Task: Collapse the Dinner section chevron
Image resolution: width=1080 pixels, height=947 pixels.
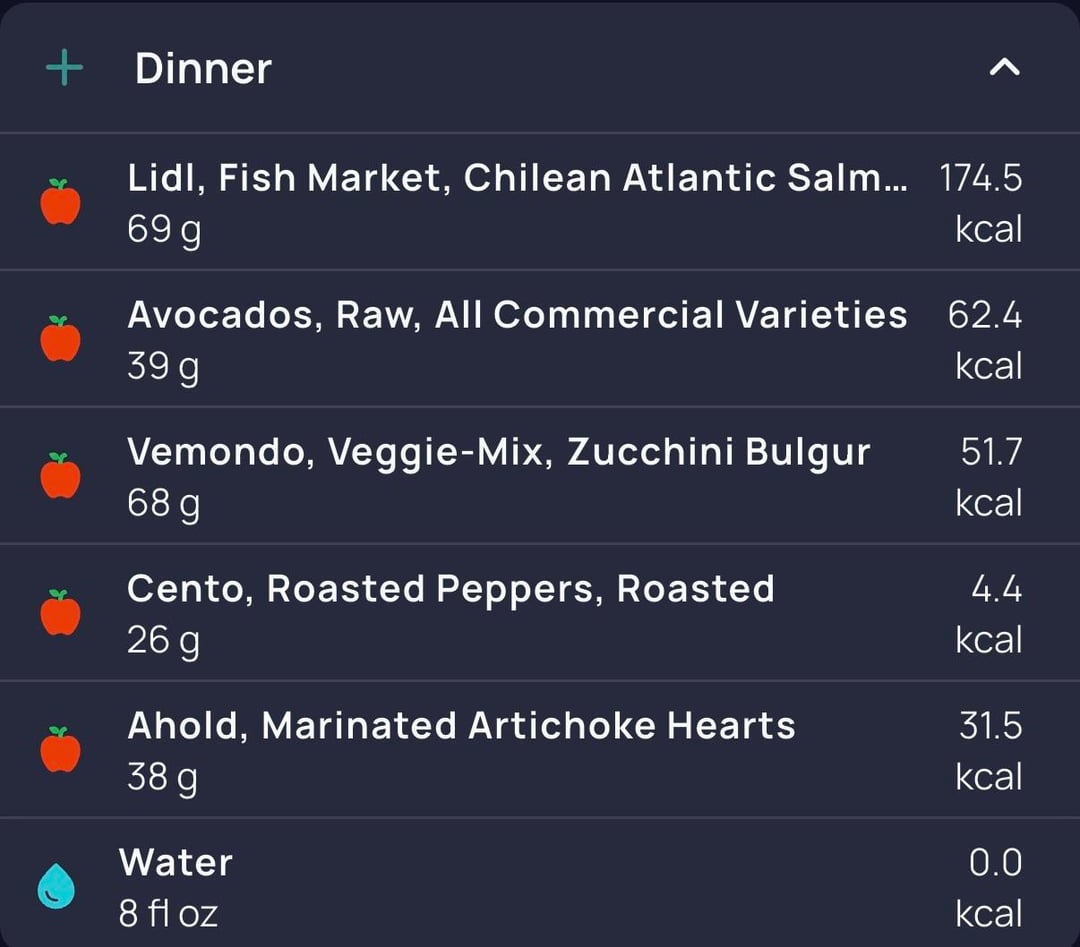Action: [x=1004, y=68]
